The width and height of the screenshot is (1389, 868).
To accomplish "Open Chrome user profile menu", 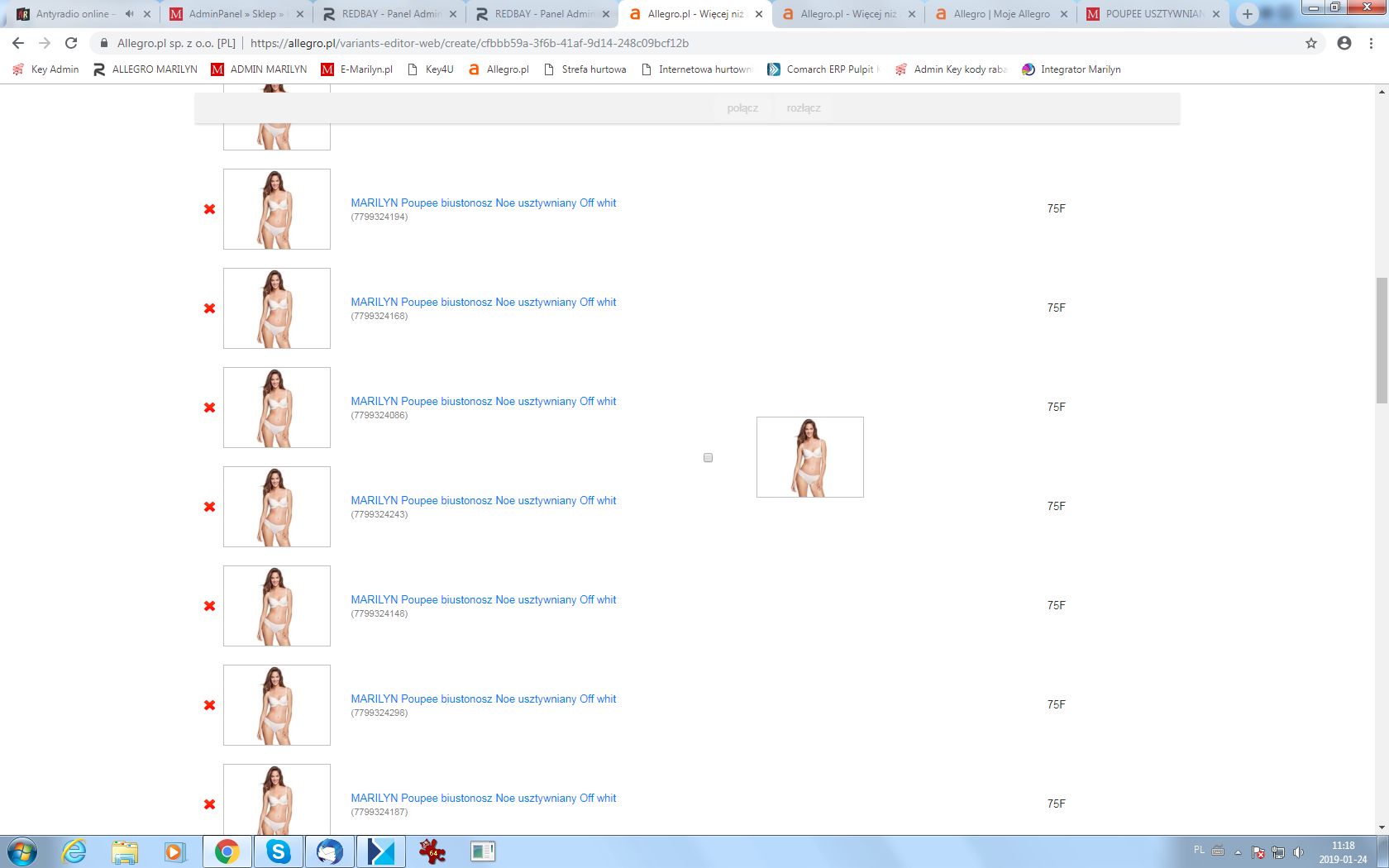I will pos(1344,43).
